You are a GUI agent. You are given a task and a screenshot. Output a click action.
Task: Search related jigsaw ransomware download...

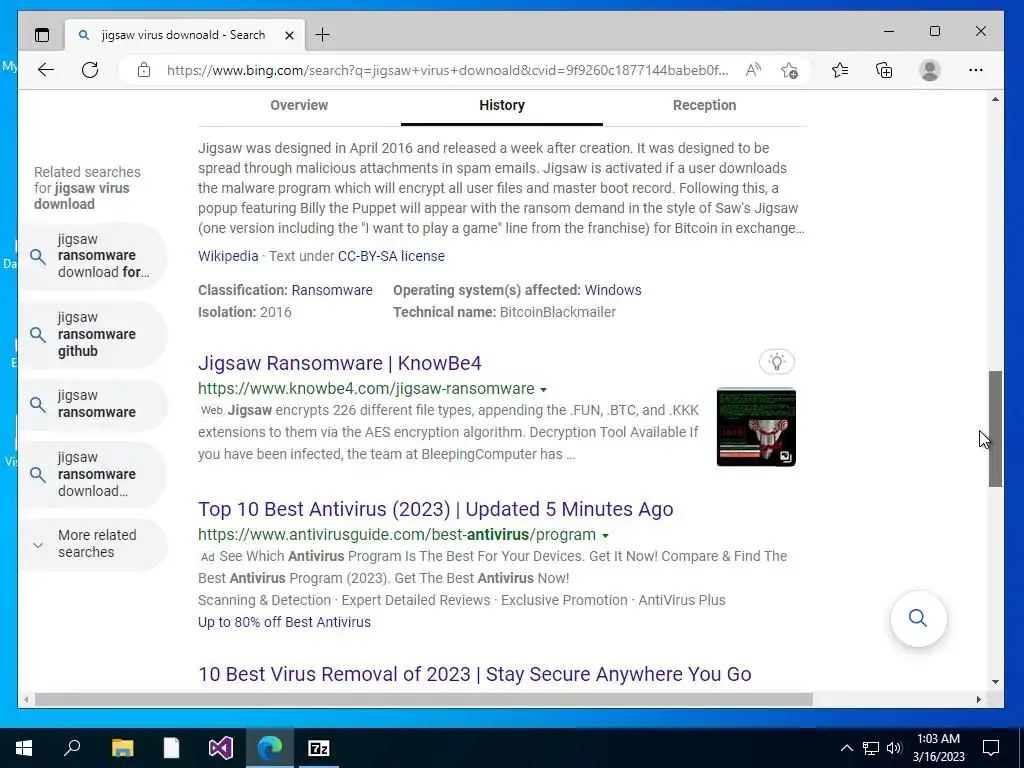(x=93, y=474)
